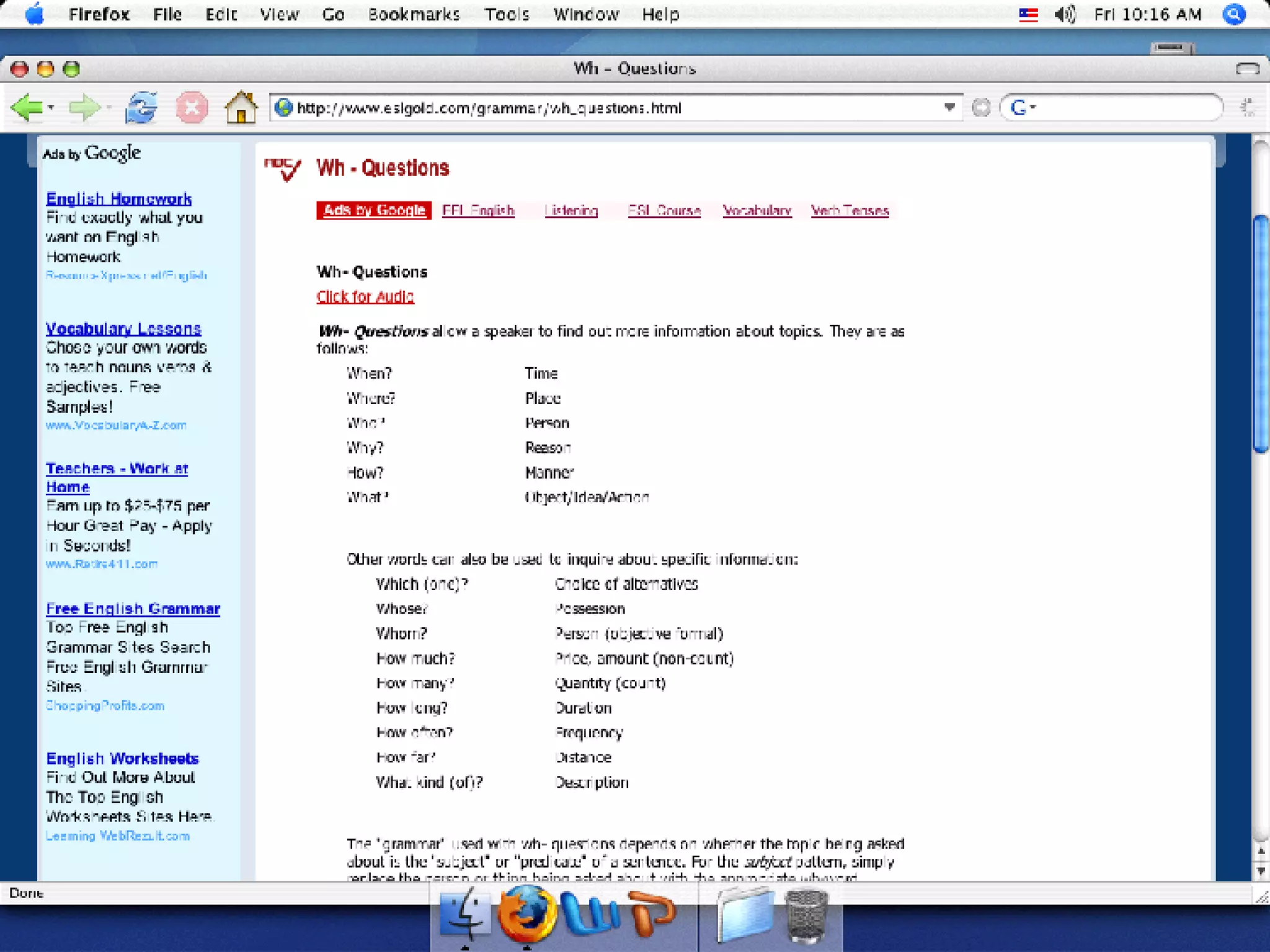The width and height of the screenshot is (1270, 952).
Task: Go to the home page icon
Action: tap(241, 108)
